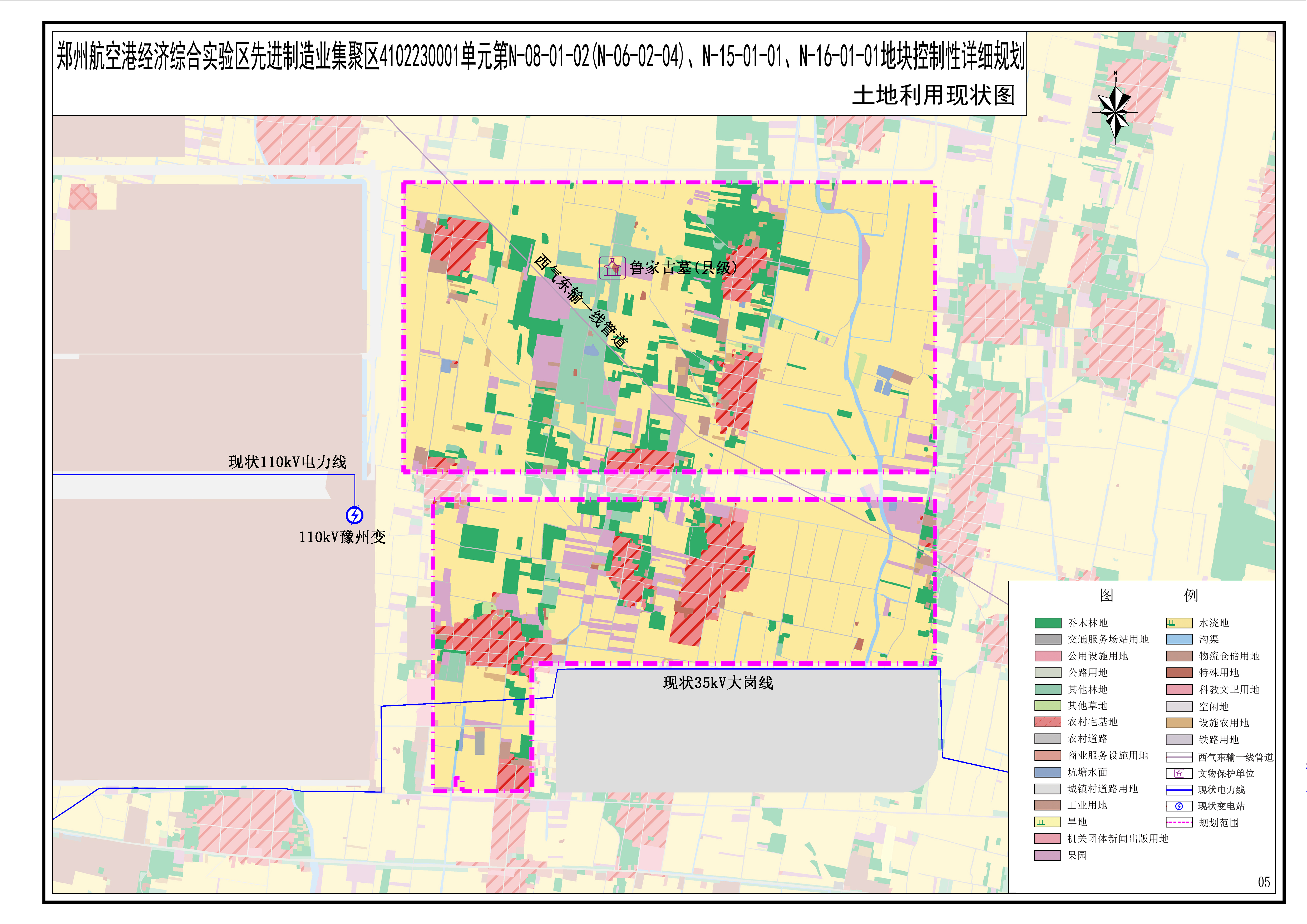The height and width of the screenshot is (924, 1307).
Task: Select the 农村宅基地 red hatched swatch
Action: [1047, 722]
